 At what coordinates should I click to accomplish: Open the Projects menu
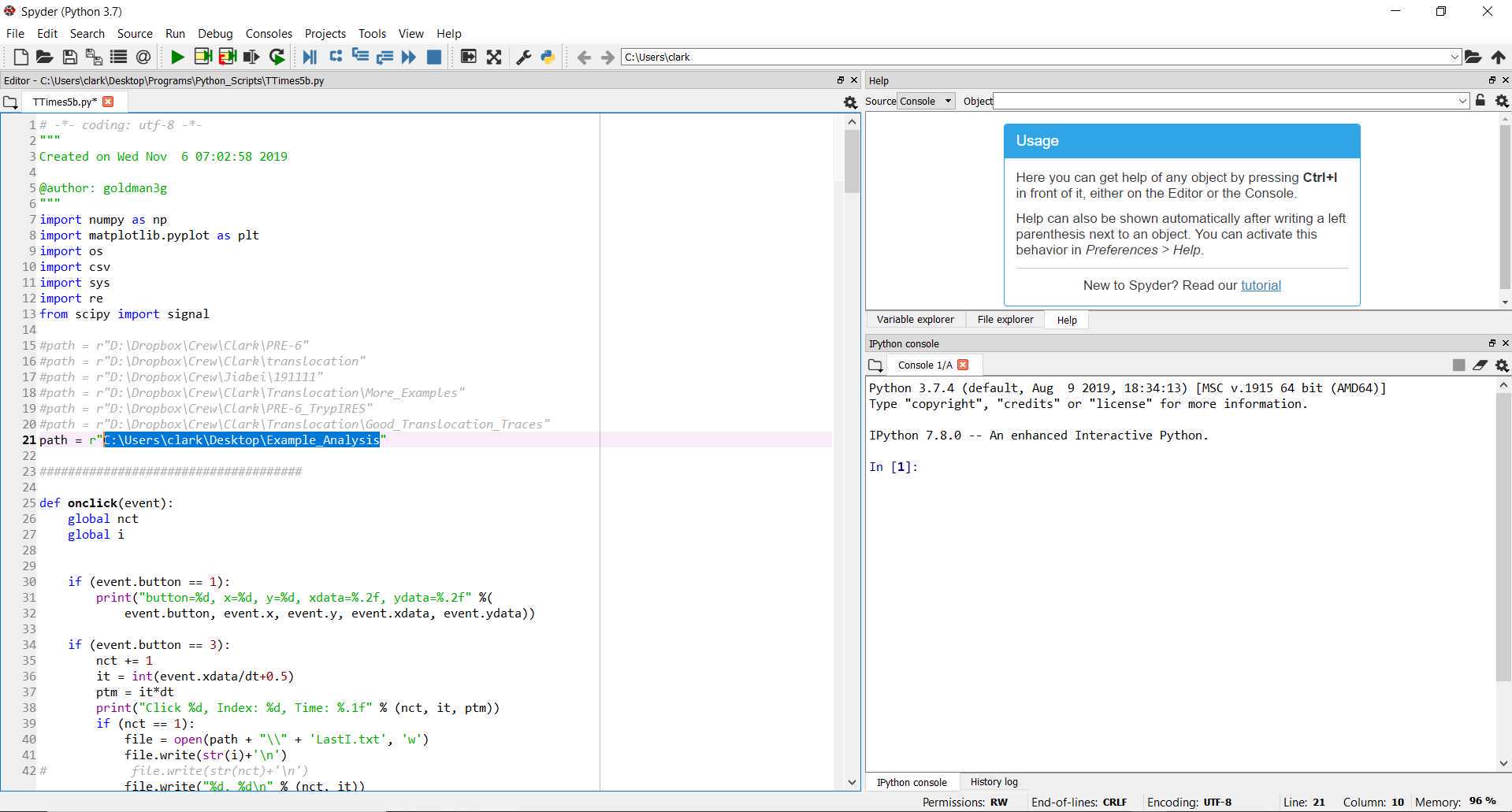click(325, 33)
